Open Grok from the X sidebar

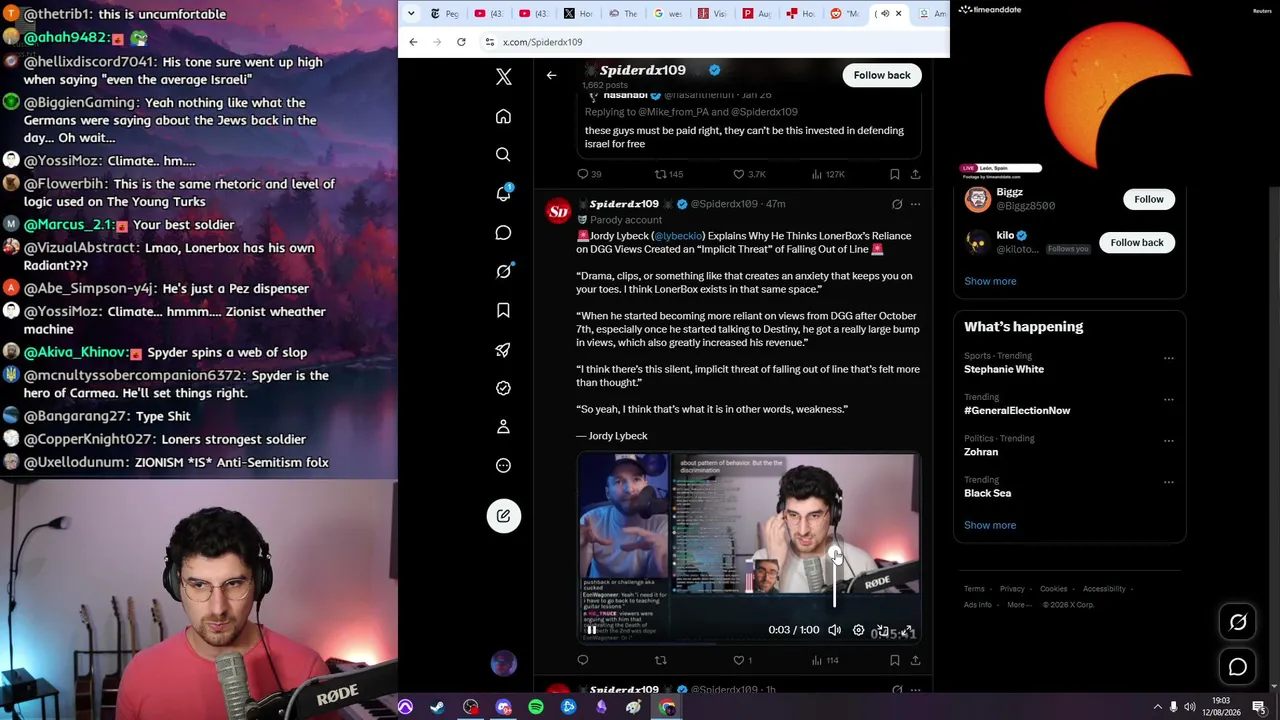click(503, 271)
